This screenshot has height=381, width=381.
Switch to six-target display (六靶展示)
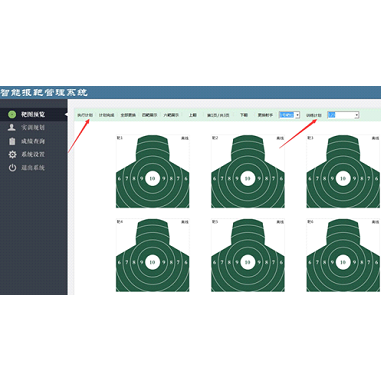click(171, 115)
